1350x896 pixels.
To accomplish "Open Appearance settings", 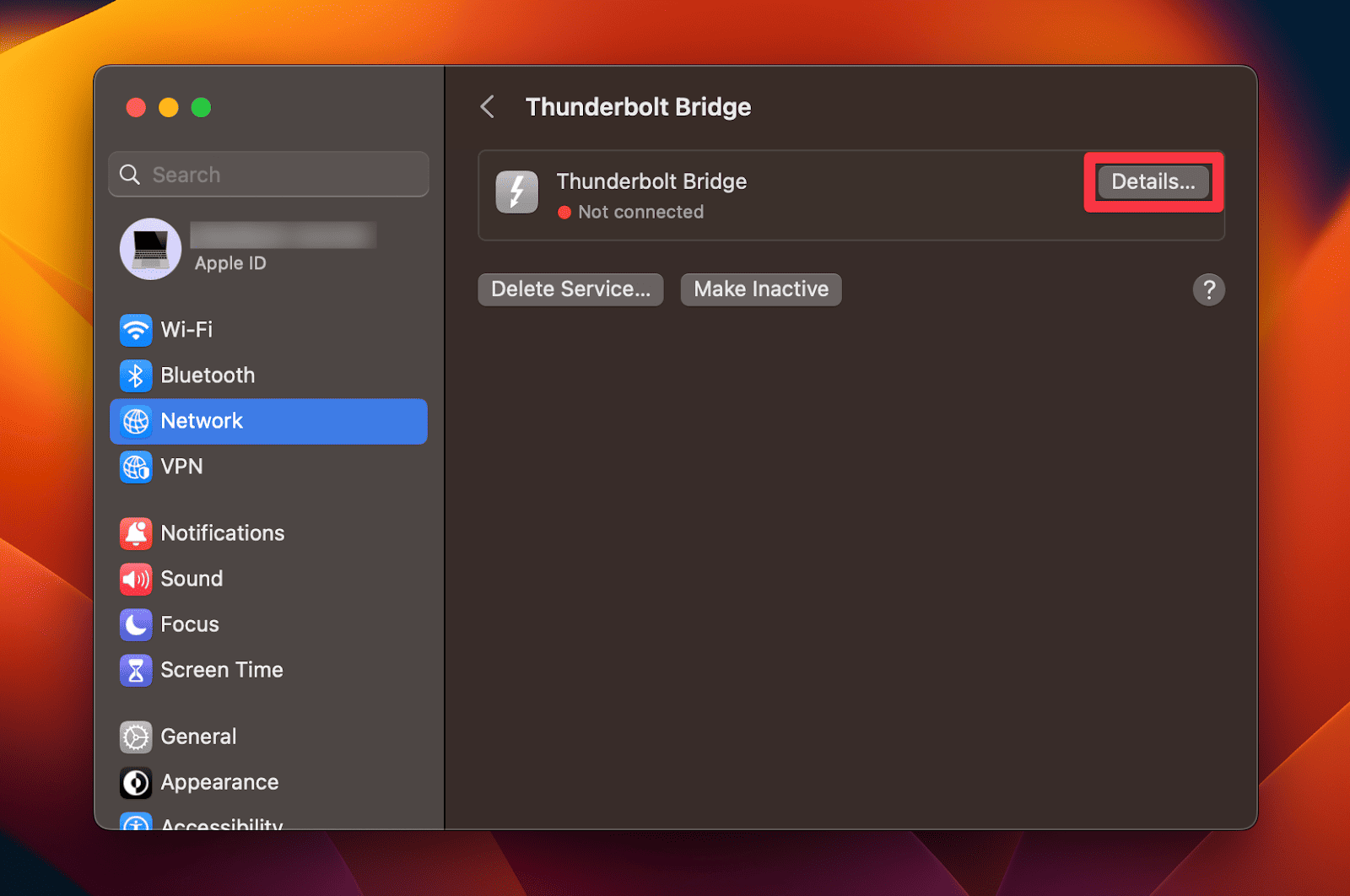I will tap(219, 782).
